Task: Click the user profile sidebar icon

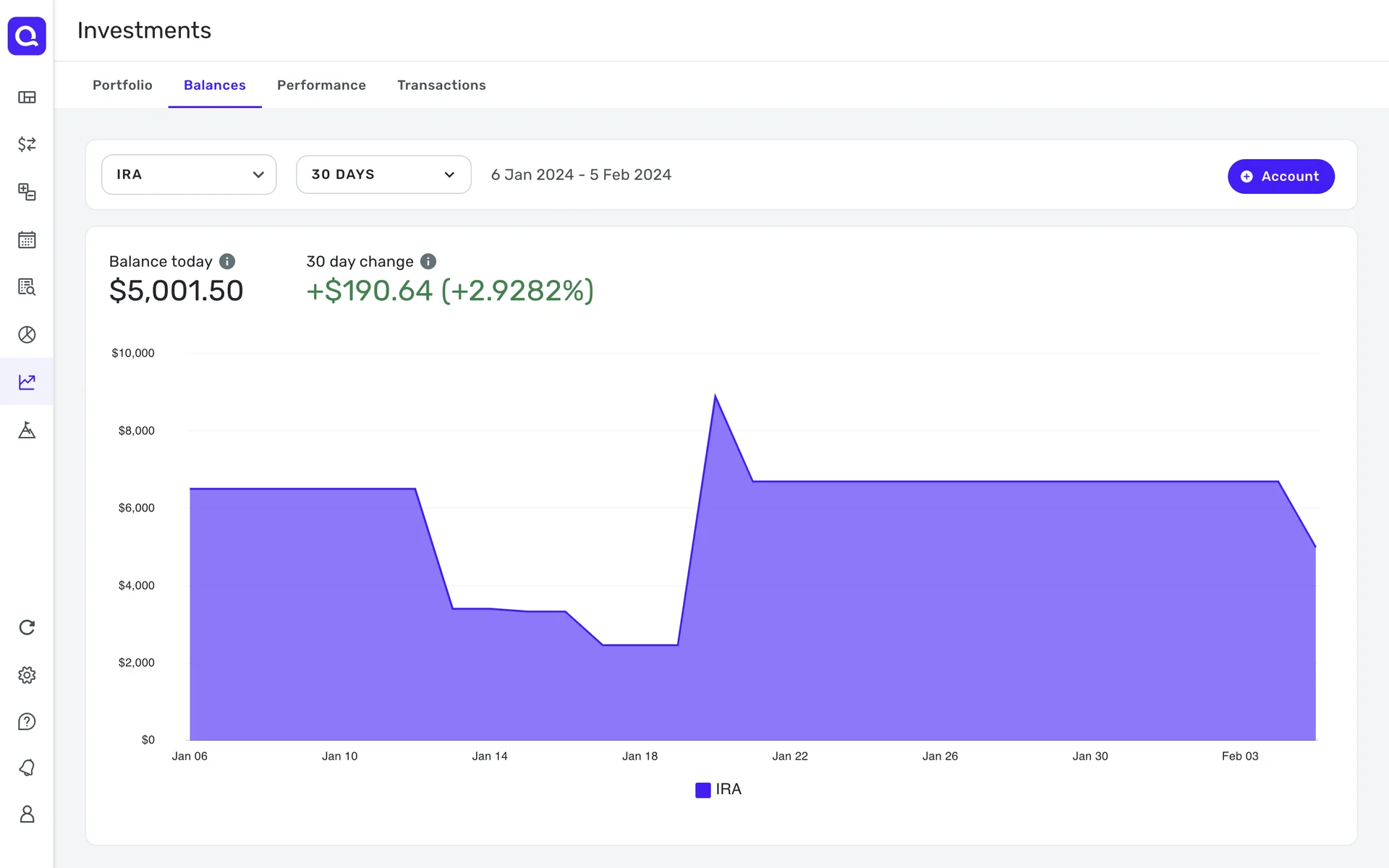Action: tap(27, 814)
